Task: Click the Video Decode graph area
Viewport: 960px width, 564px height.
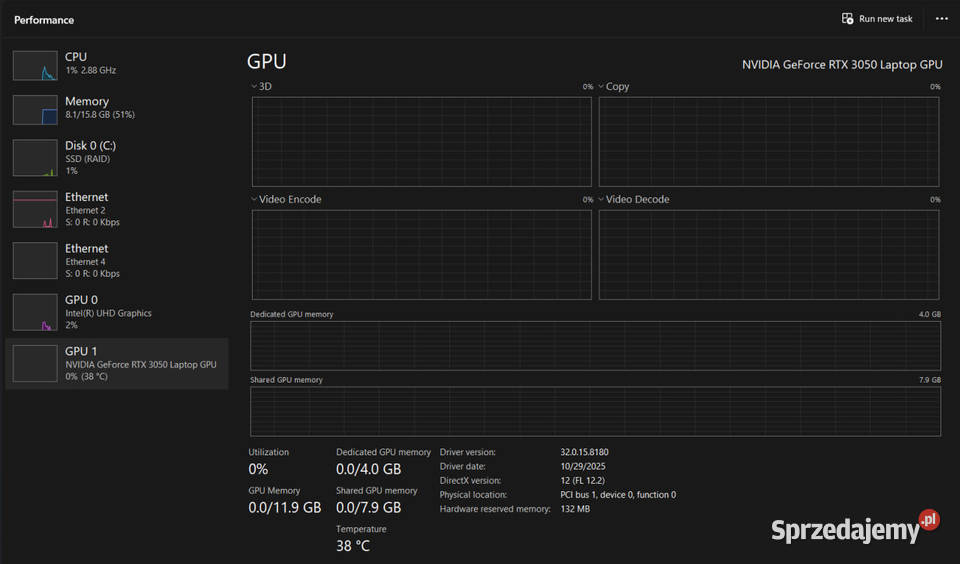Action: (769, 254)
